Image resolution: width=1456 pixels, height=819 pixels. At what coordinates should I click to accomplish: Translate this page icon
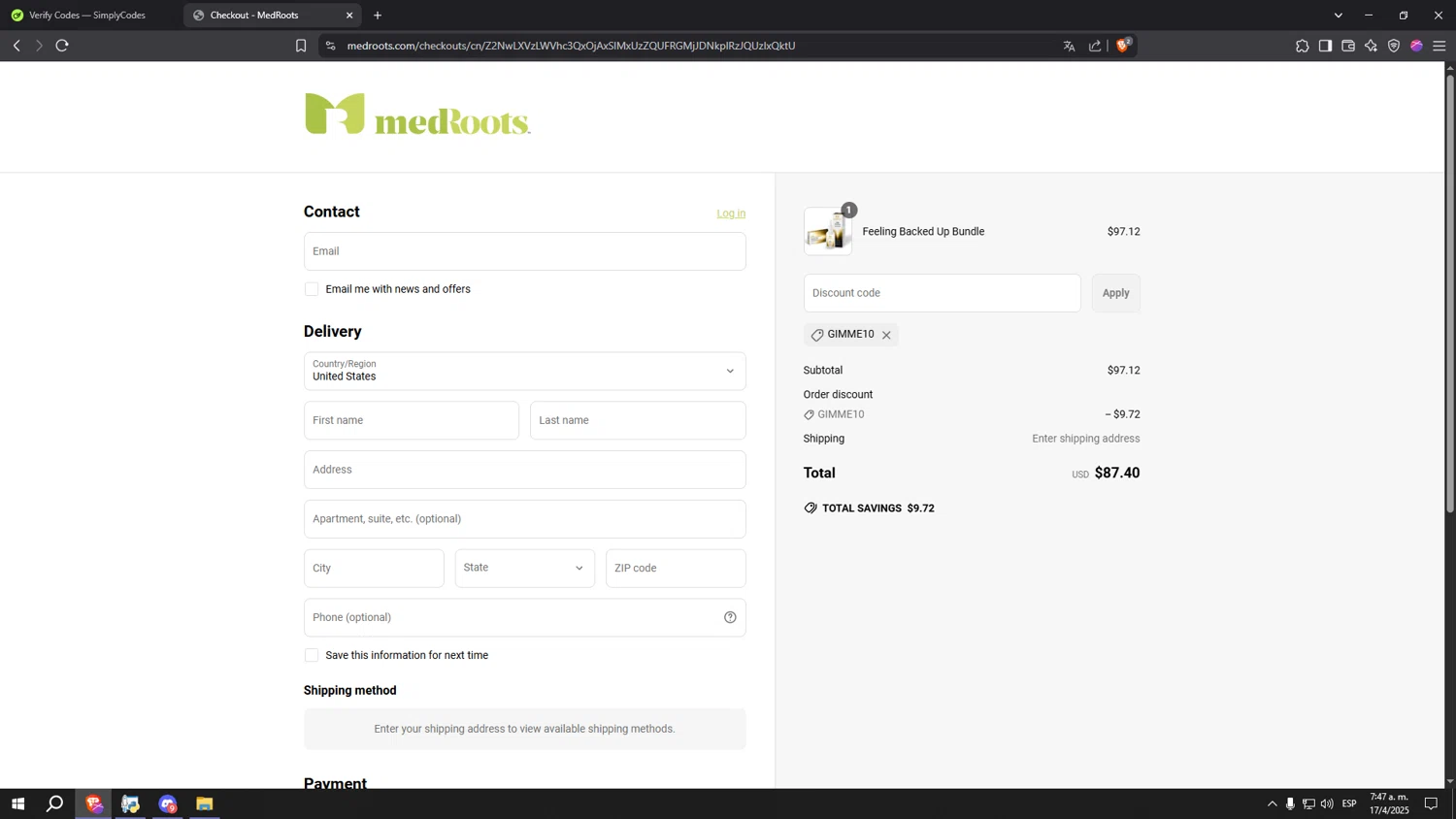point(1069,46)
